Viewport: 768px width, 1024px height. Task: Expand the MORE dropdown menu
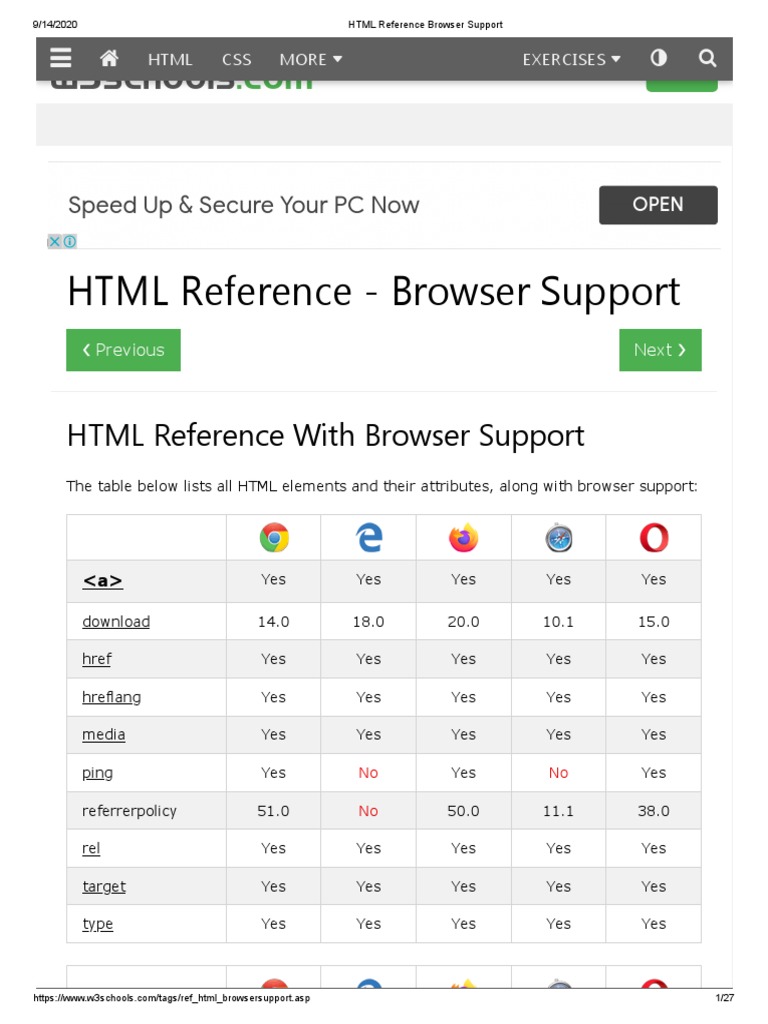[x=311, y=59]
